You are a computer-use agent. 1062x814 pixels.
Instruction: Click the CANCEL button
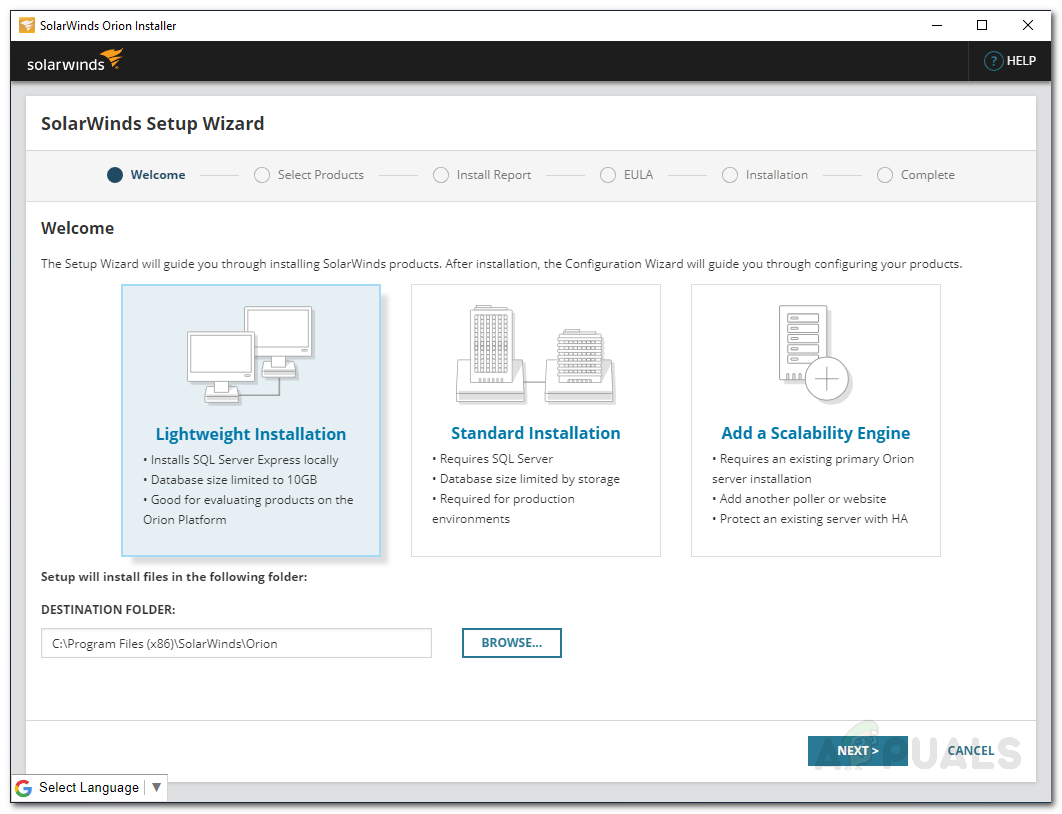(x=971, y=750)
